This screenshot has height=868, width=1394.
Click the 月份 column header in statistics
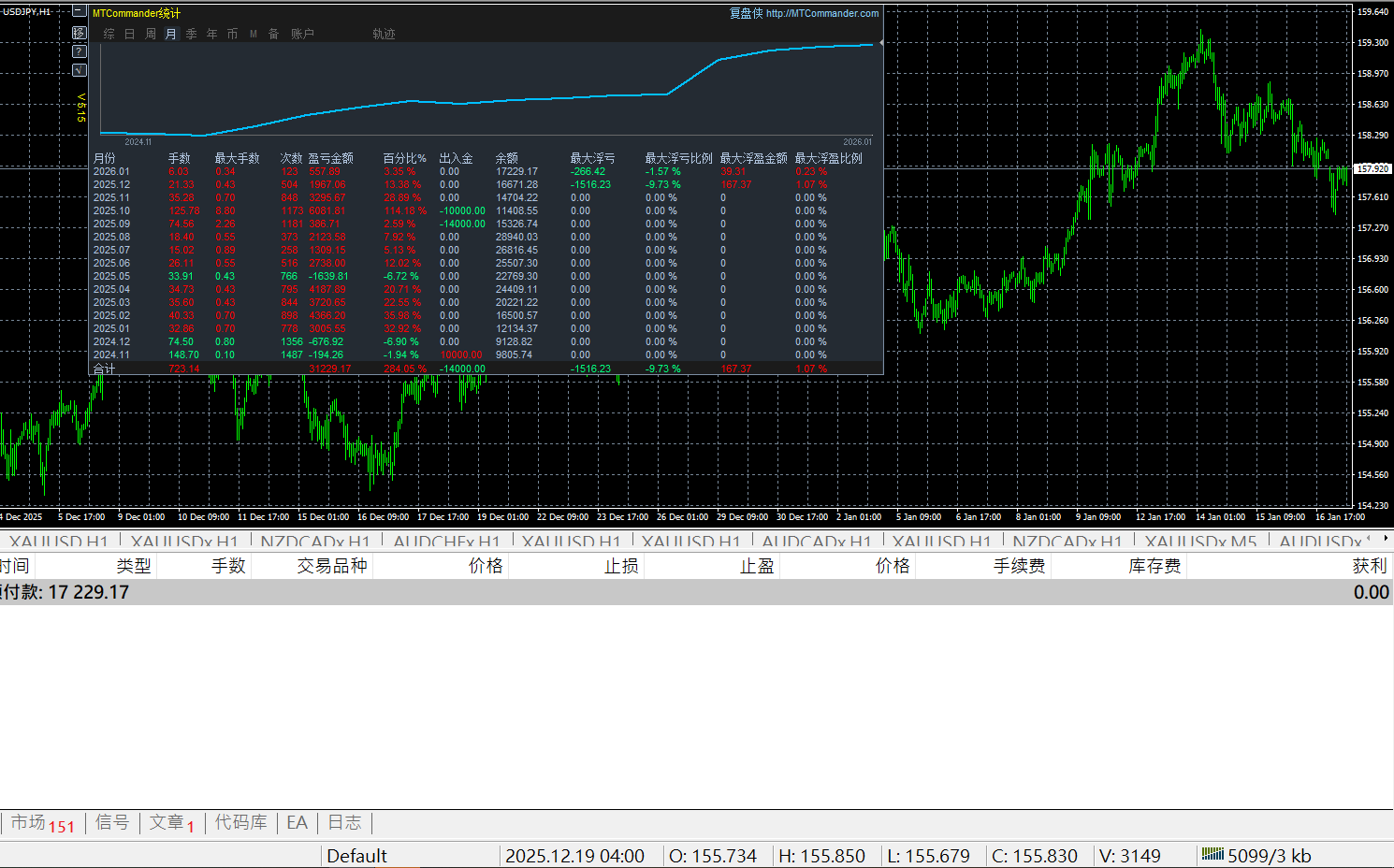[x=105, y=159]
